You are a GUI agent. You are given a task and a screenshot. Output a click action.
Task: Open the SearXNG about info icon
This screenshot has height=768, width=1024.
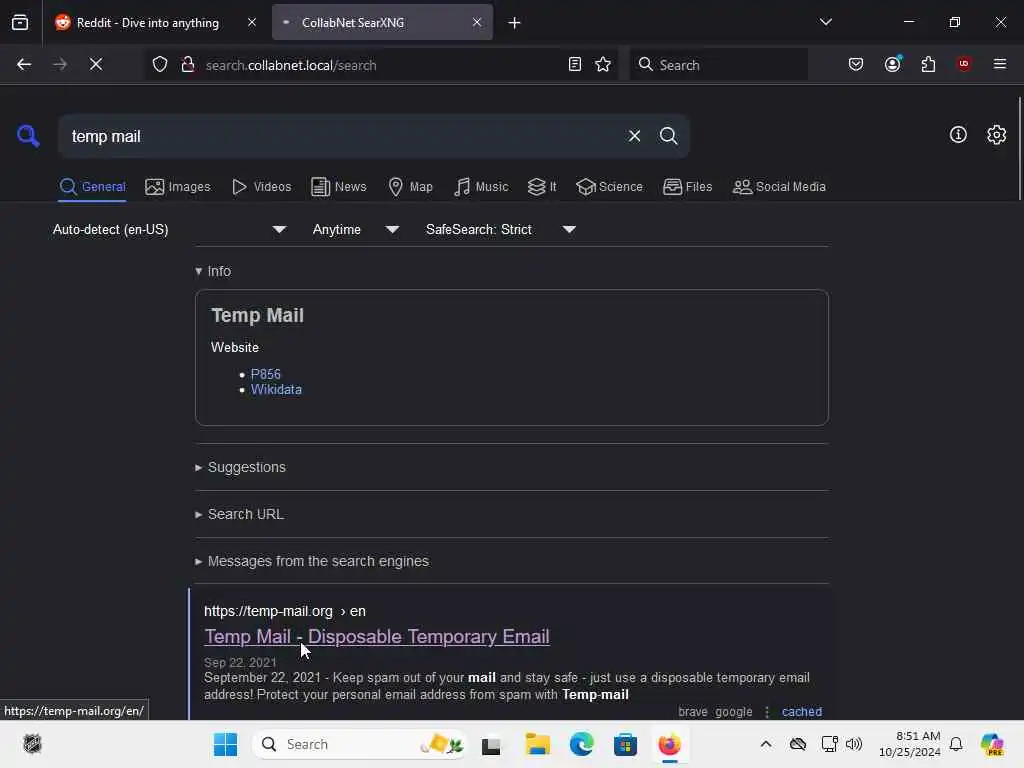pos(958,135)
